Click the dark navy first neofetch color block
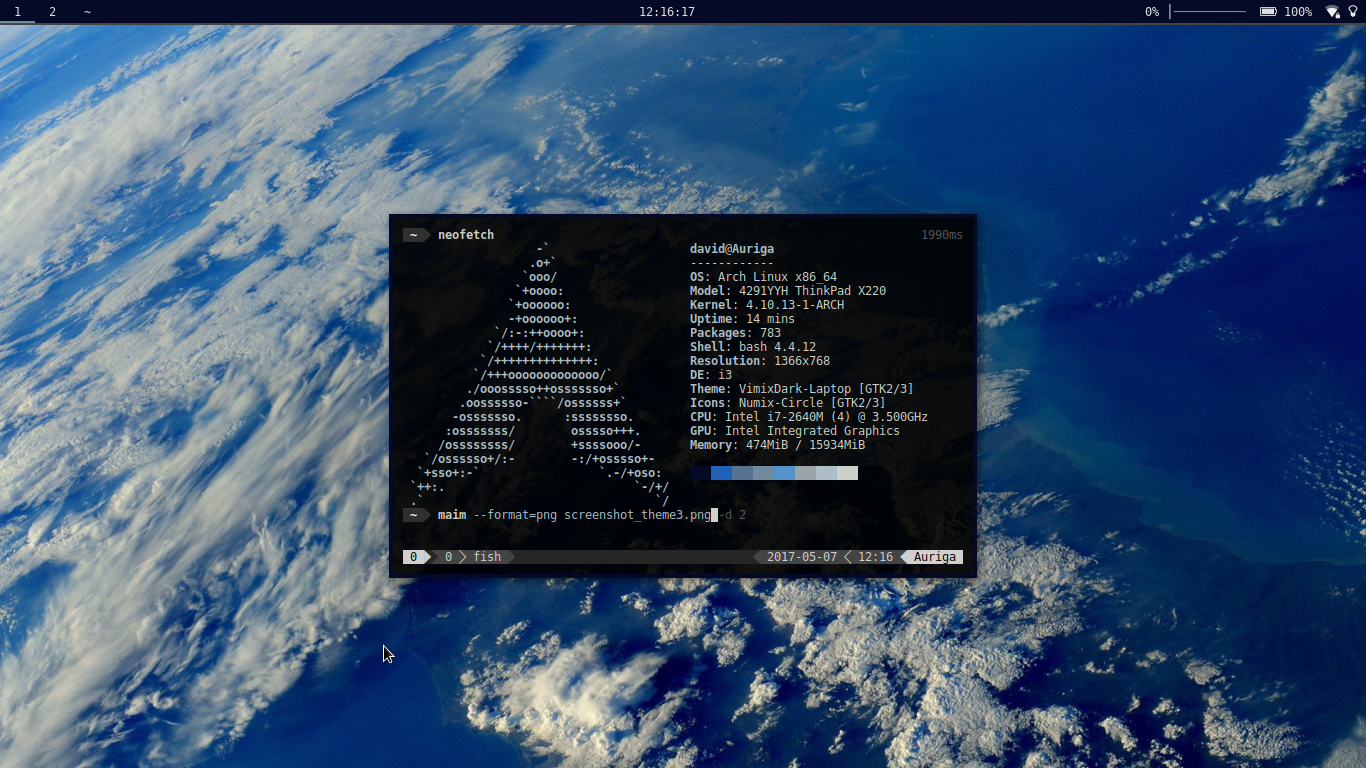Viewport: 1366px width, 768px height. (700, 473)
